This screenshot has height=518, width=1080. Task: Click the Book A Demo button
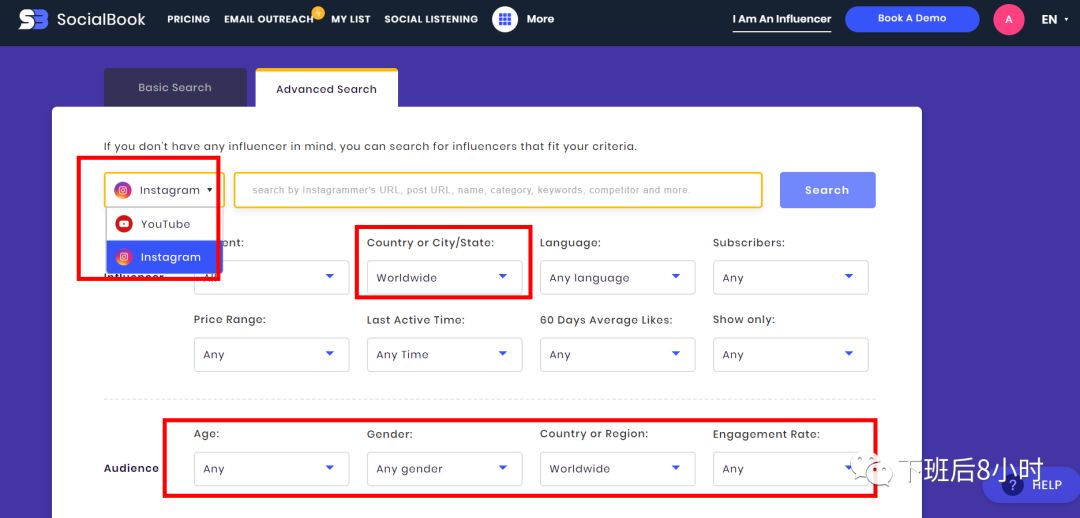pyautogui.click(x=911, y=19)
